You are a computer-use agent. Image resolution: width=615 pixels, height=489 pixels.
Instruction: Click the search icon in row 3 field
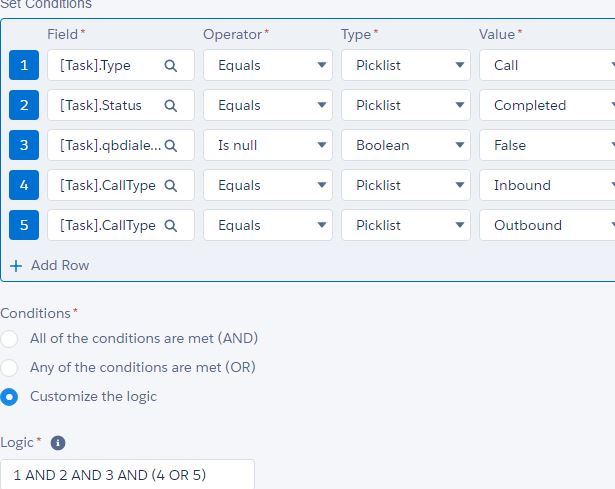[171, 146]
